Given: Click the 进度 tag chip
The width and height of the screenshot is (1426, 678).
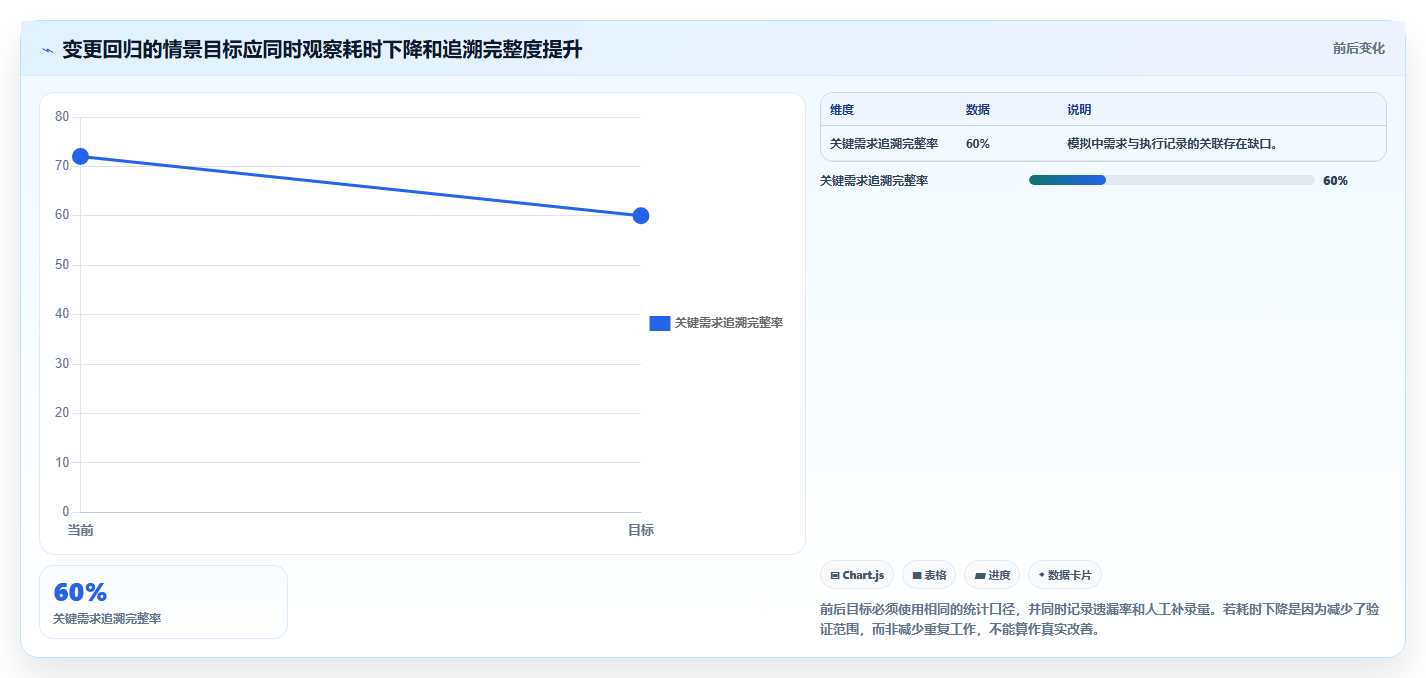Looking at the screenshot, I should pos(992,575).
